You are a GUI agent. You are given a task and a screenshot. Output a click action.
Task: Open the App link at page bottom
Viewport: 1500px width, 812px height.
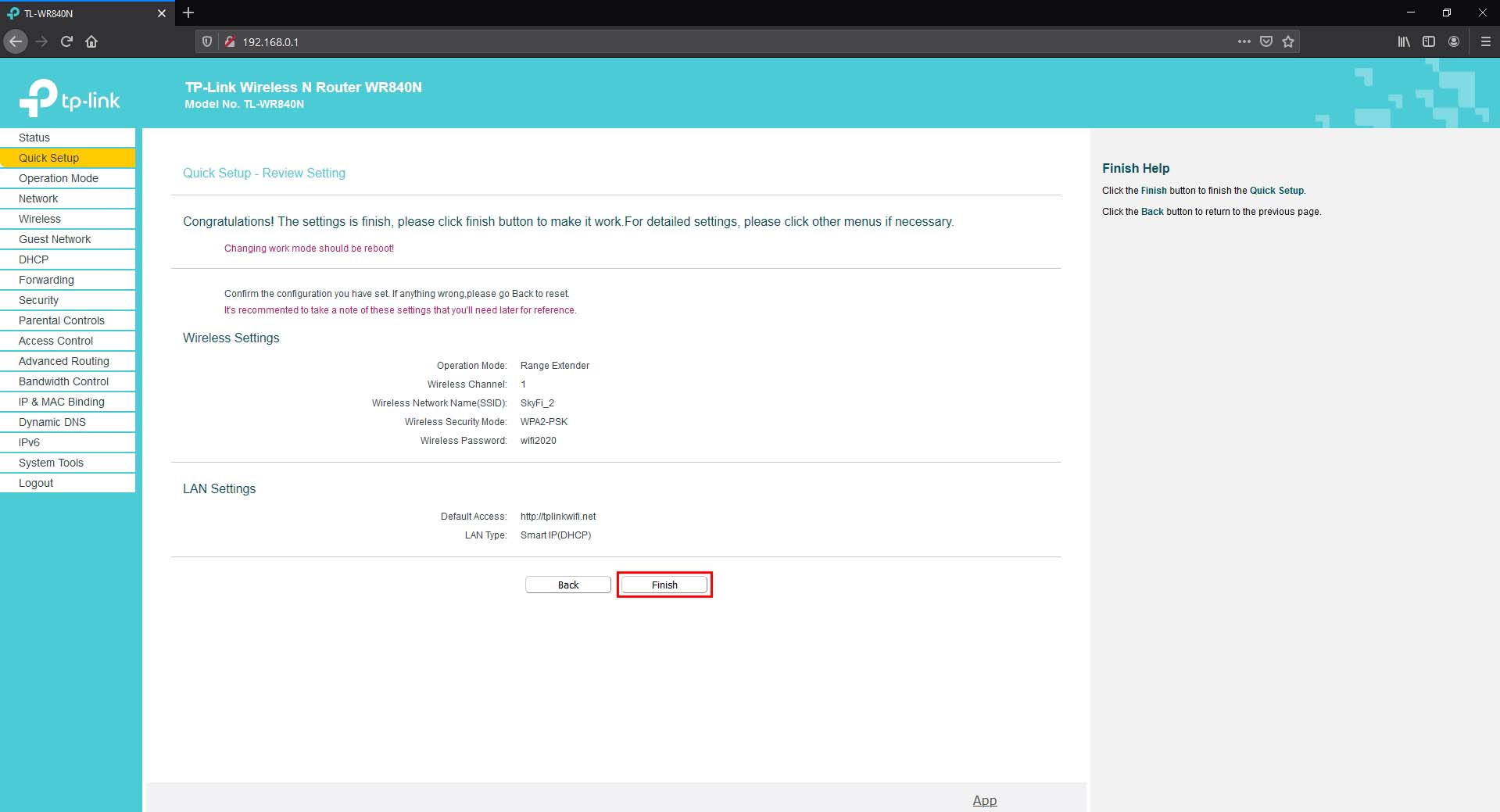[x=984, y=799]
